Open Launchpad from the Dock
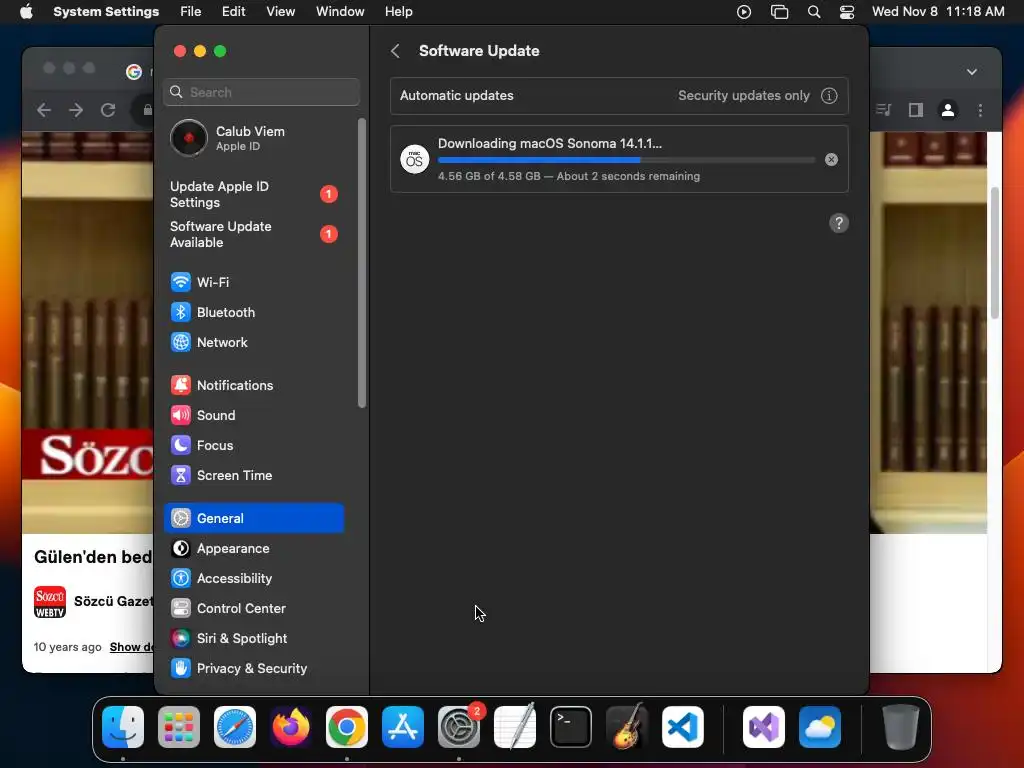Viewport: 1024px width, 768px height. tap(179, 727)
